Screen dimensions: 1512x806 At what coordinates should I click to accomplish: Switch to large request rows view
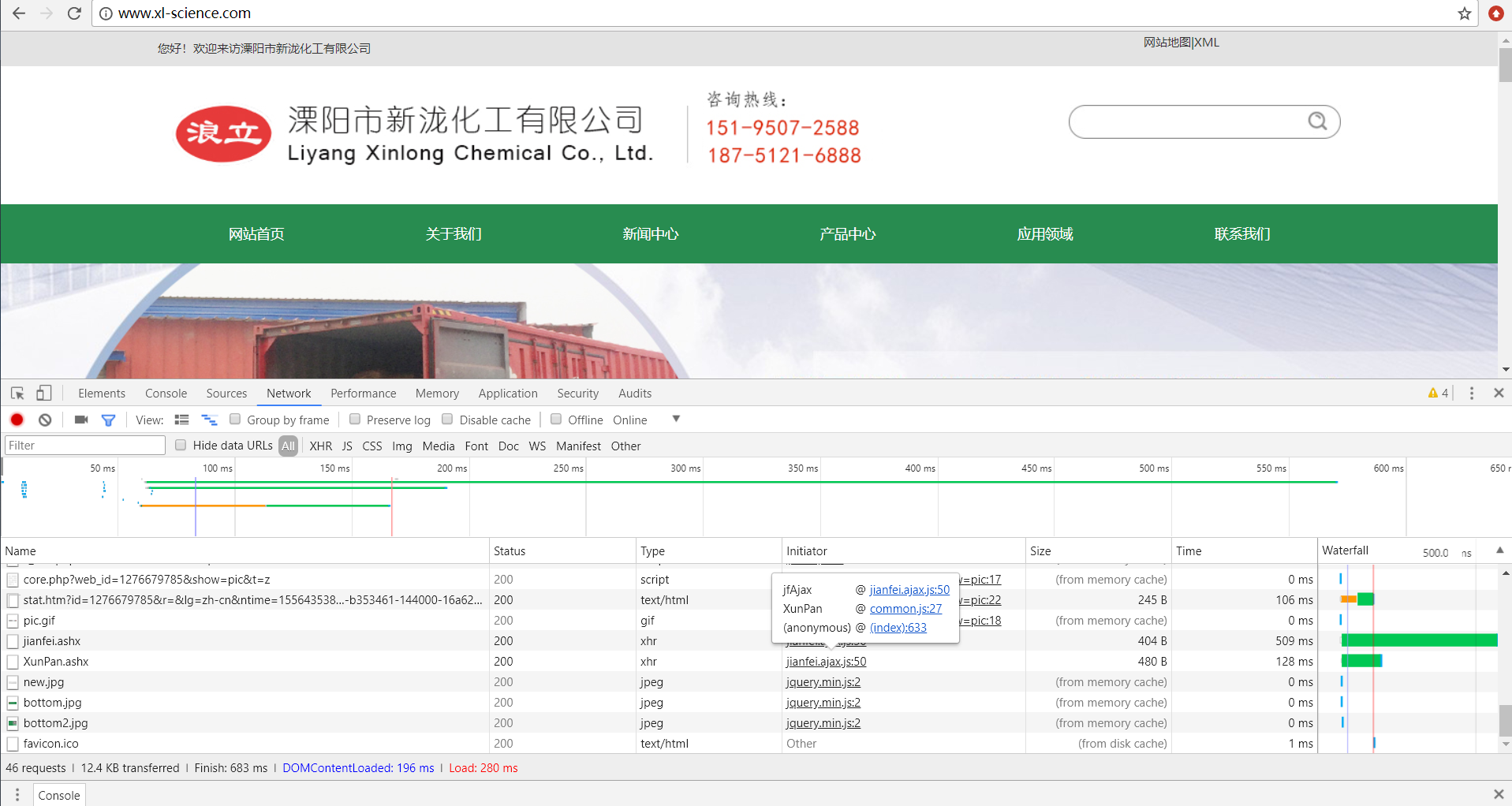(x=182, y=420)
